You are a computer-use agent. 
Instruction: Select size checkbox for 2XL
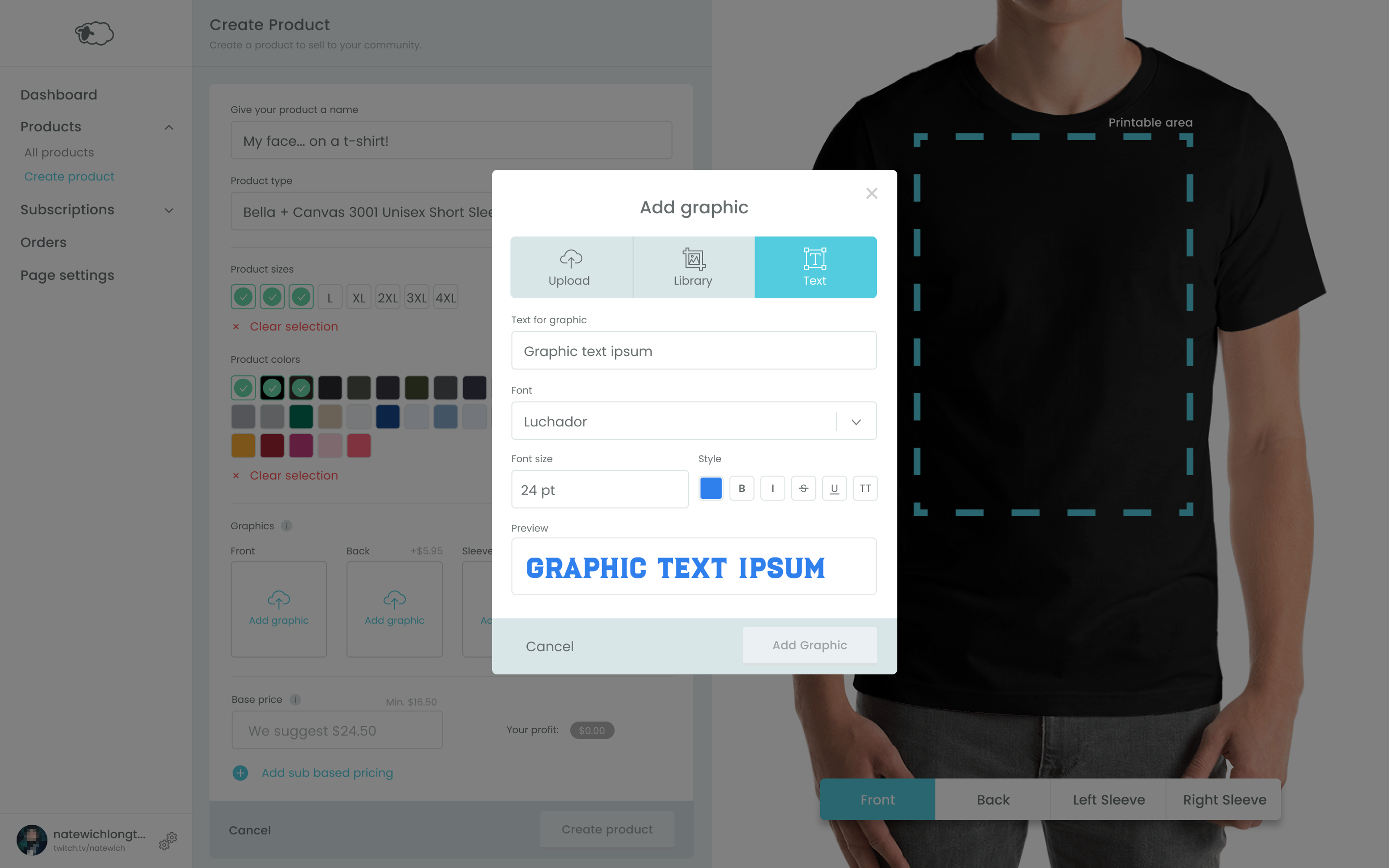(x=387, y=297)
